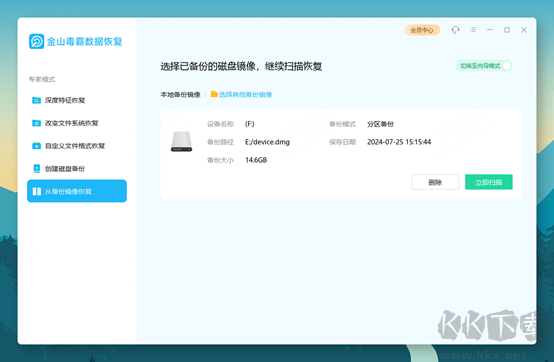Go to 创建磁盘备份
Viewport: 554px width, 362px height.
click(77, 168)
